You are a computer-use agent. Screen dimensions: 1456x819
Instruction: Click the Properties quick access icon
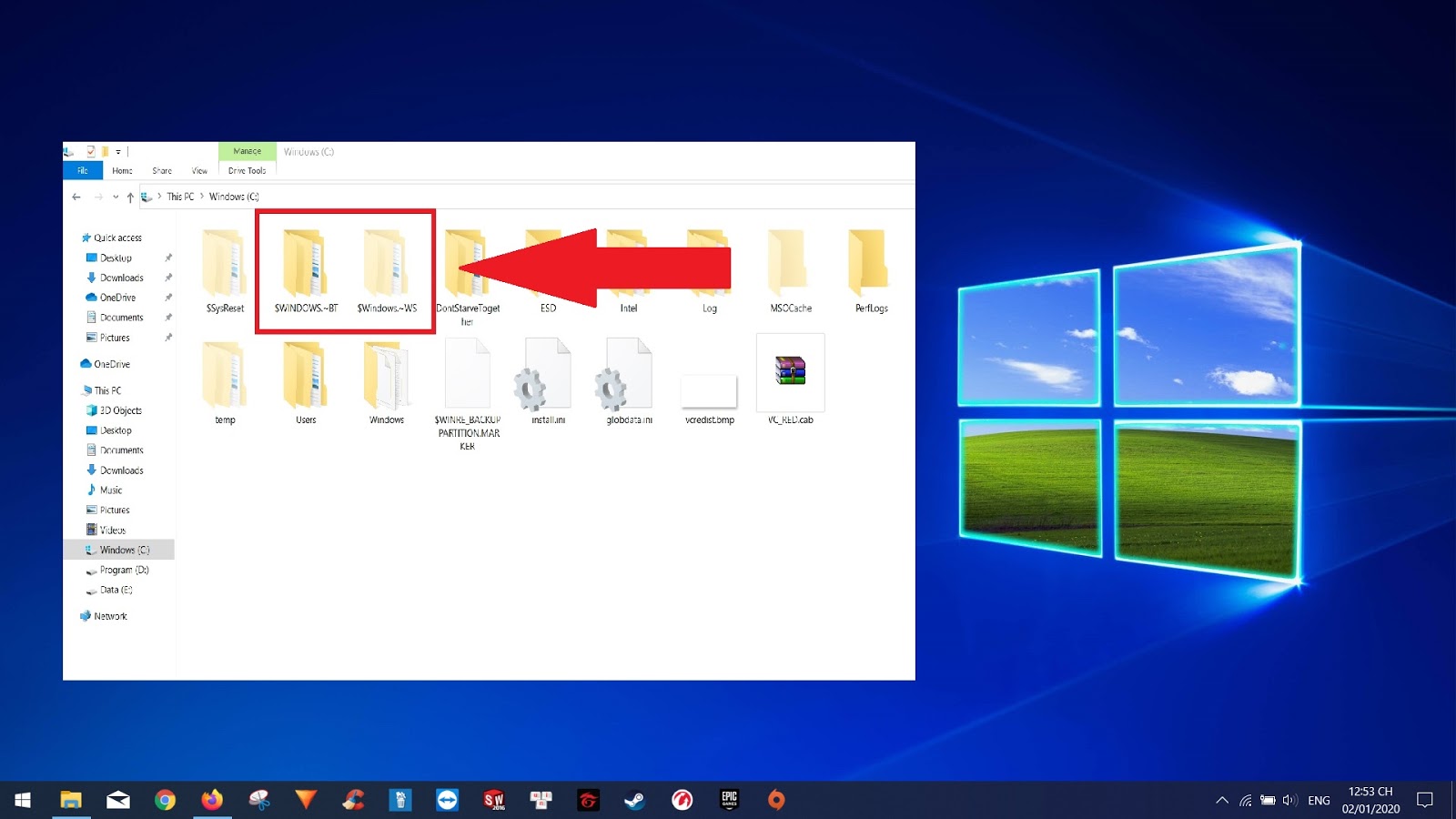pos(90,151)
